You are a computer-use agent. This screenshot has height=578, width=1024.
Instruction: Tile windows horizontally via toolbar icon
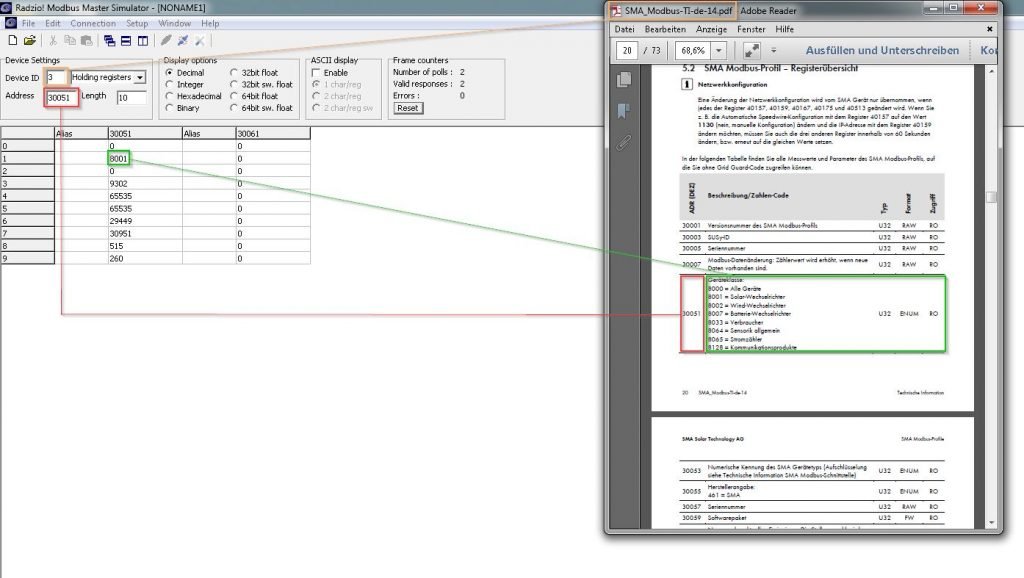tap(126, 40)
